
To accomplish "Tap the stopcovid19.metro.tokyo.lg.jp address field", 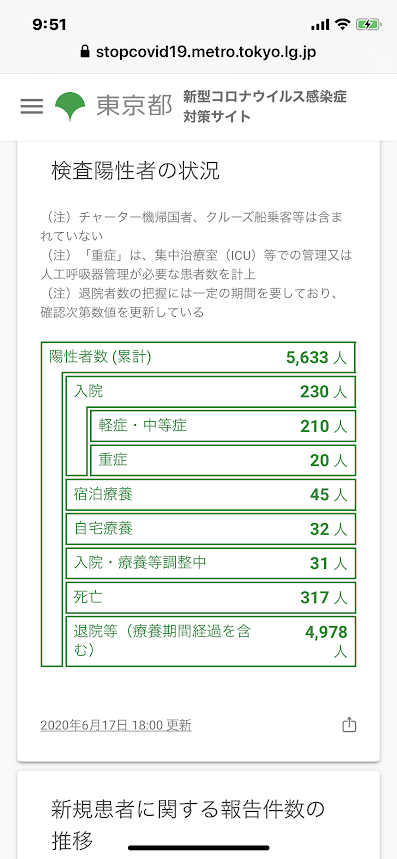I will pyautogui.click(x=198, y=52).
